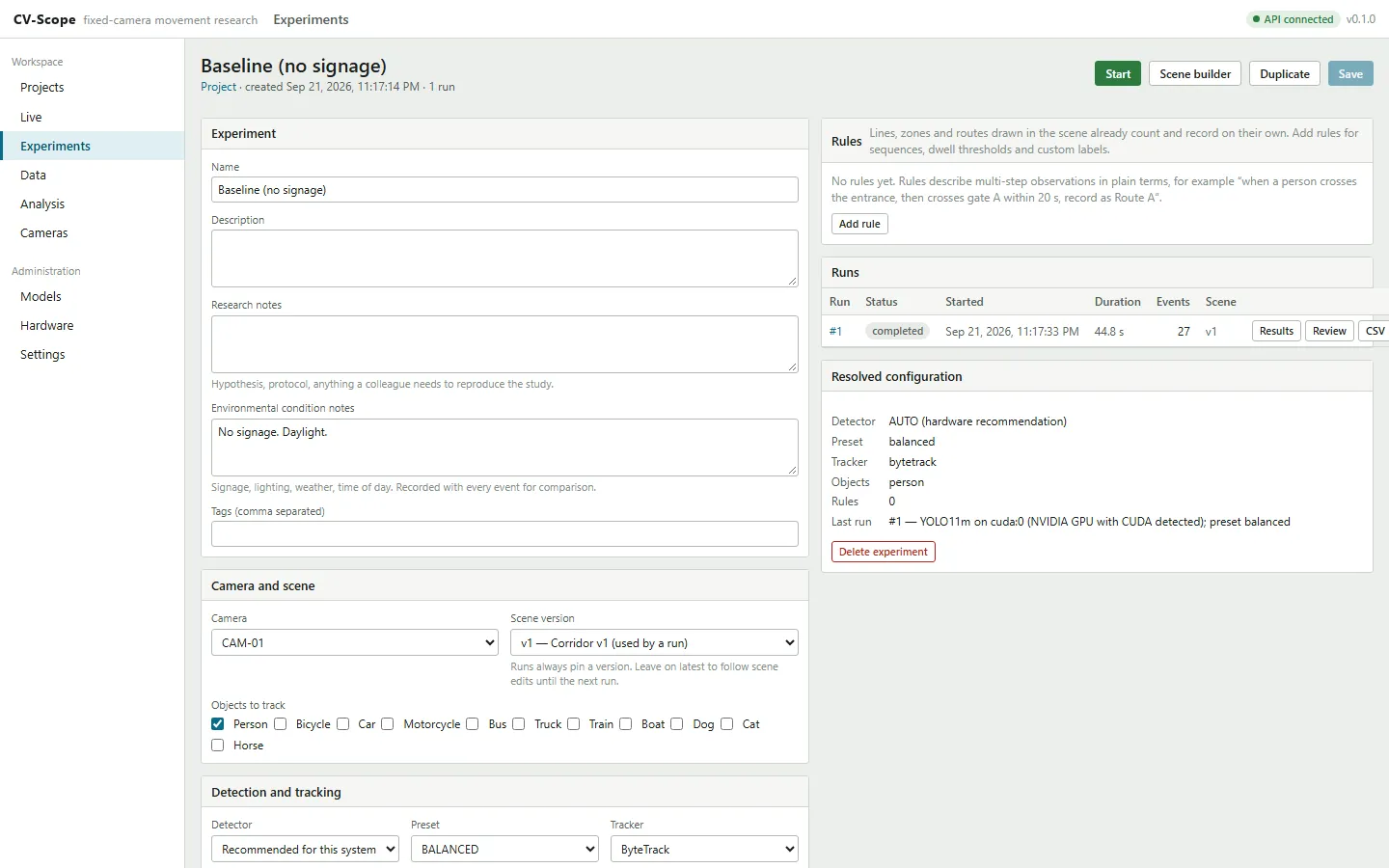Click the Environmental condition notes text area
The height and width of the screenshot is (868, 1389).
pos(504,448)
